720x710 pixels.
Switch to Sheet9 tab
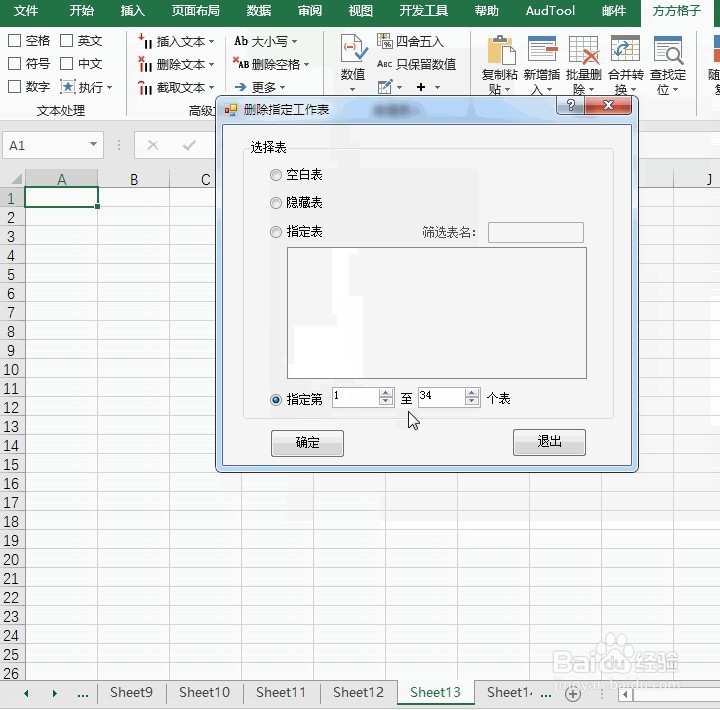coord(131,692)
